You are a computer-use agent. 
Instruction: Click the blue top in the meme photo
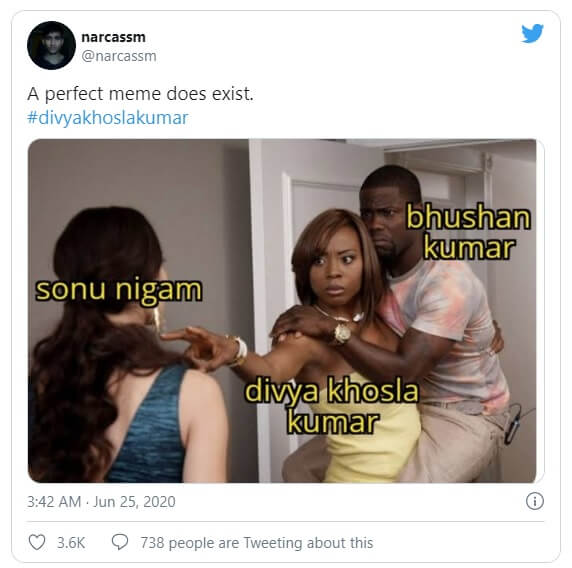point(150,427)
